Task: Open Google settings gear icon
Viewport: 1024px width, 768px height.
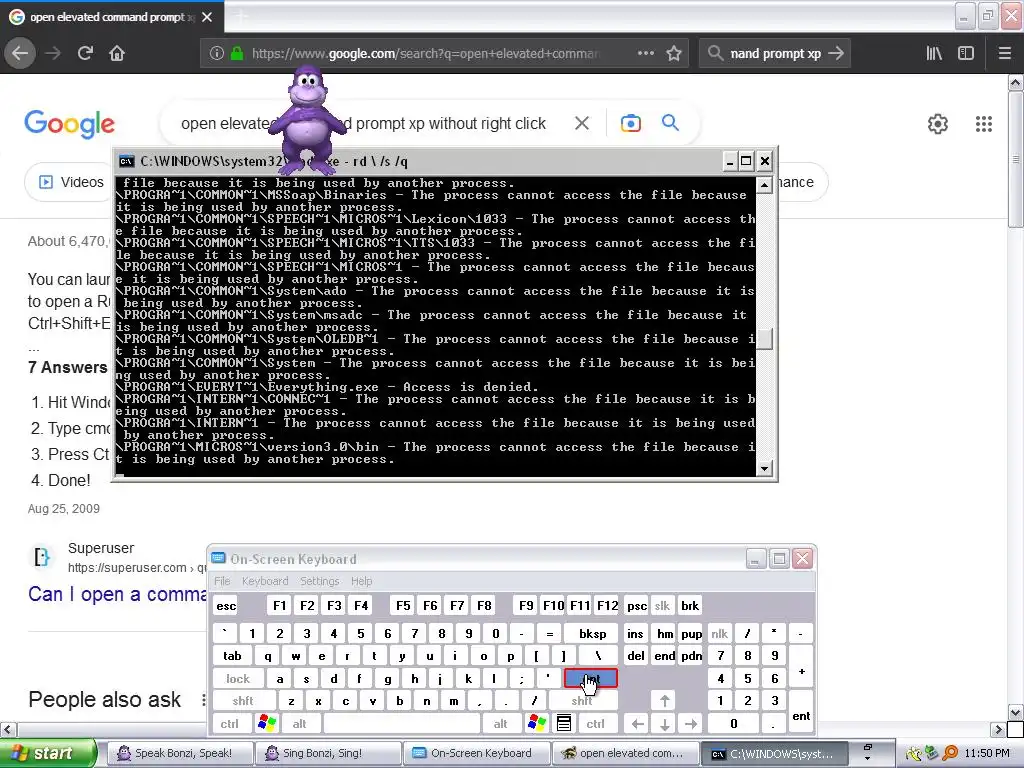Action: (938, 123)
